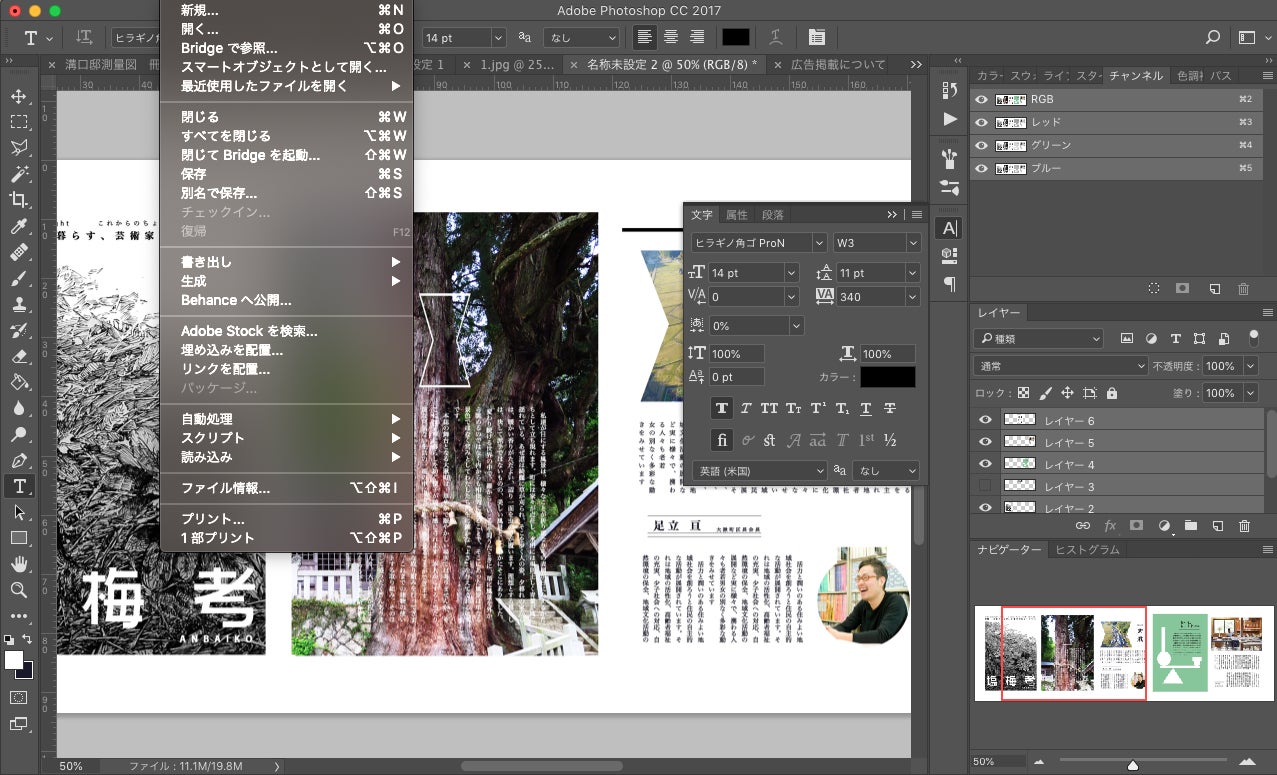Open the 通常 blend mode dropdown
Screen dimensions: 1277x775
click(x=1060, y=367)
